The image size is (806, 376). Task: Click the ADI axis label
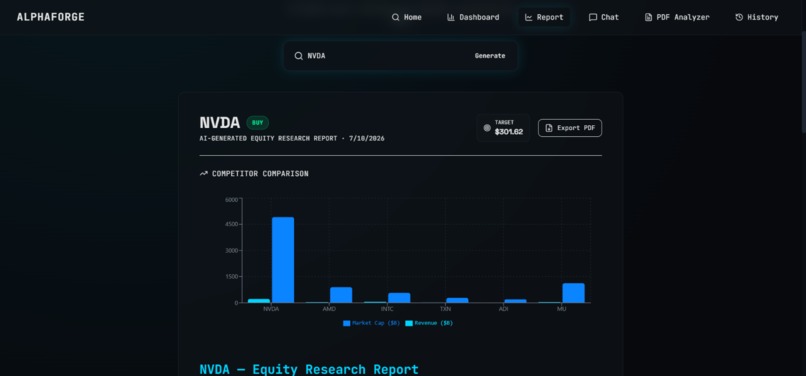point(504,309)
